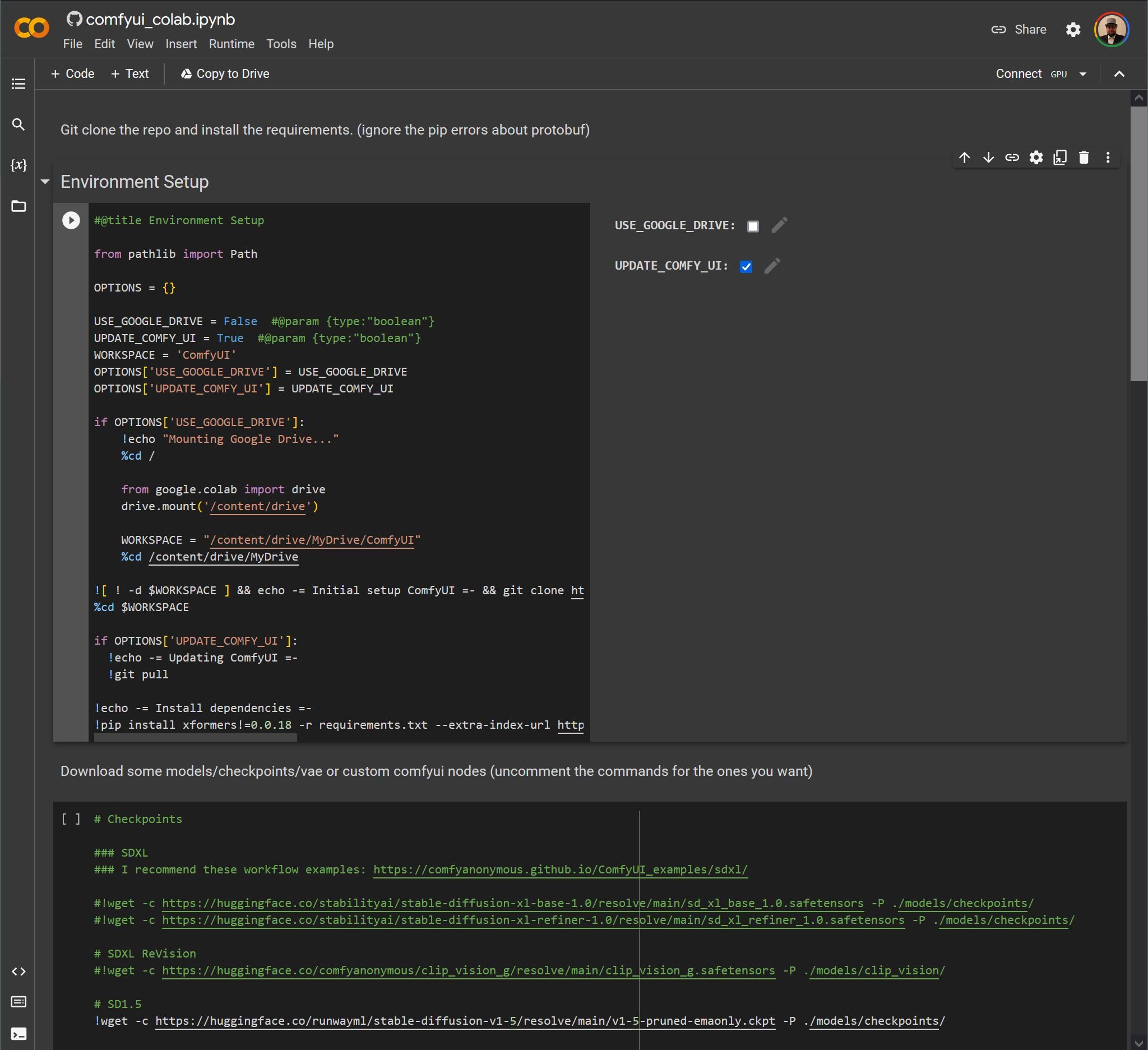Move cell down with arrow icon

[x=988, y=158]
